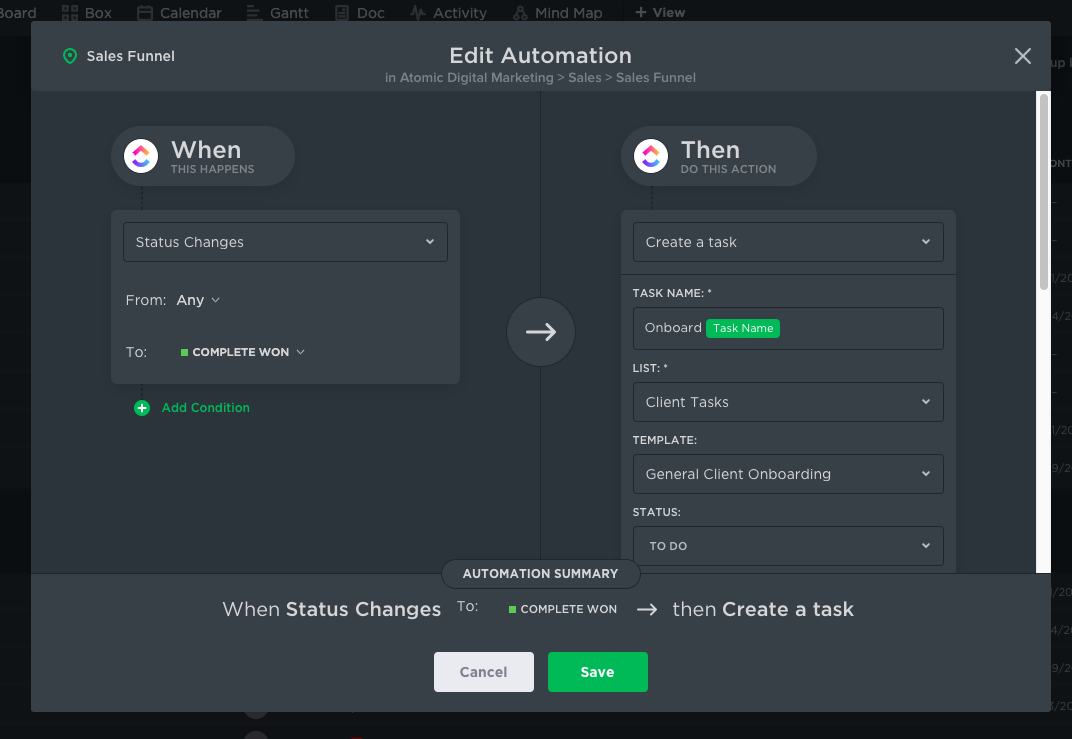The width and height of the screenshot is (1072, 739).
Task: Click the ClickUp icon on the Then bubble
Action: [x=651, y=156]
